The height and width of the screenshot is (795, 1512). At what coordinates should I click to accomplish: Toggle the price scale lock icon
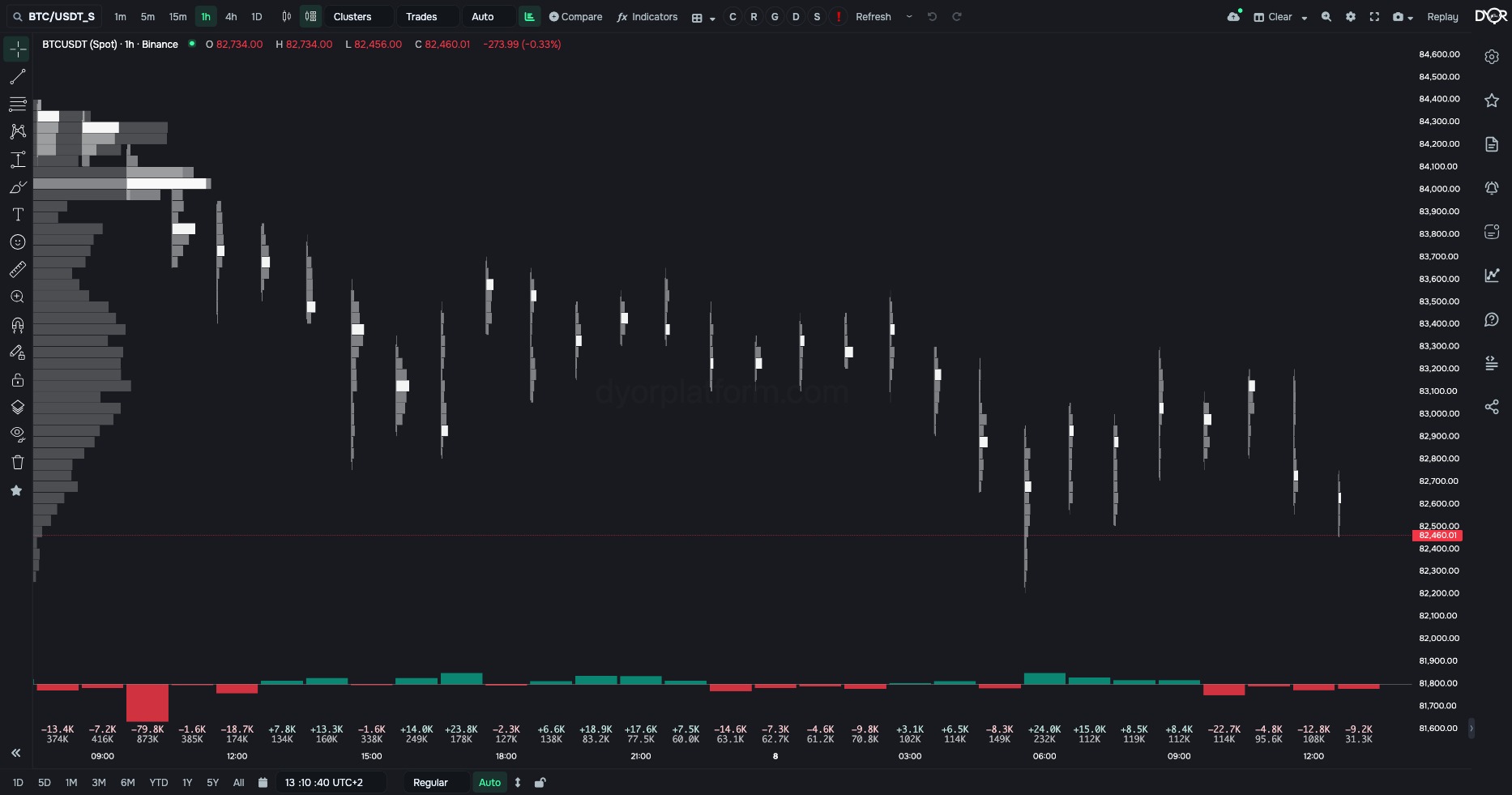point(540,783)
